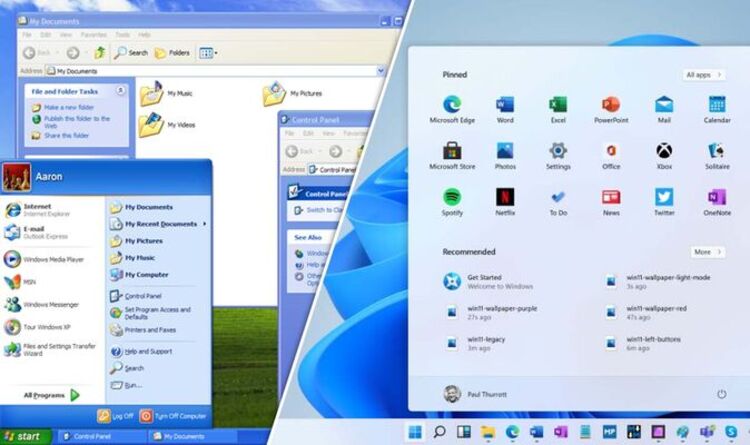Expand My Recent Documents submenu
This screenshot has width=750, height=445.
(158, 224)
